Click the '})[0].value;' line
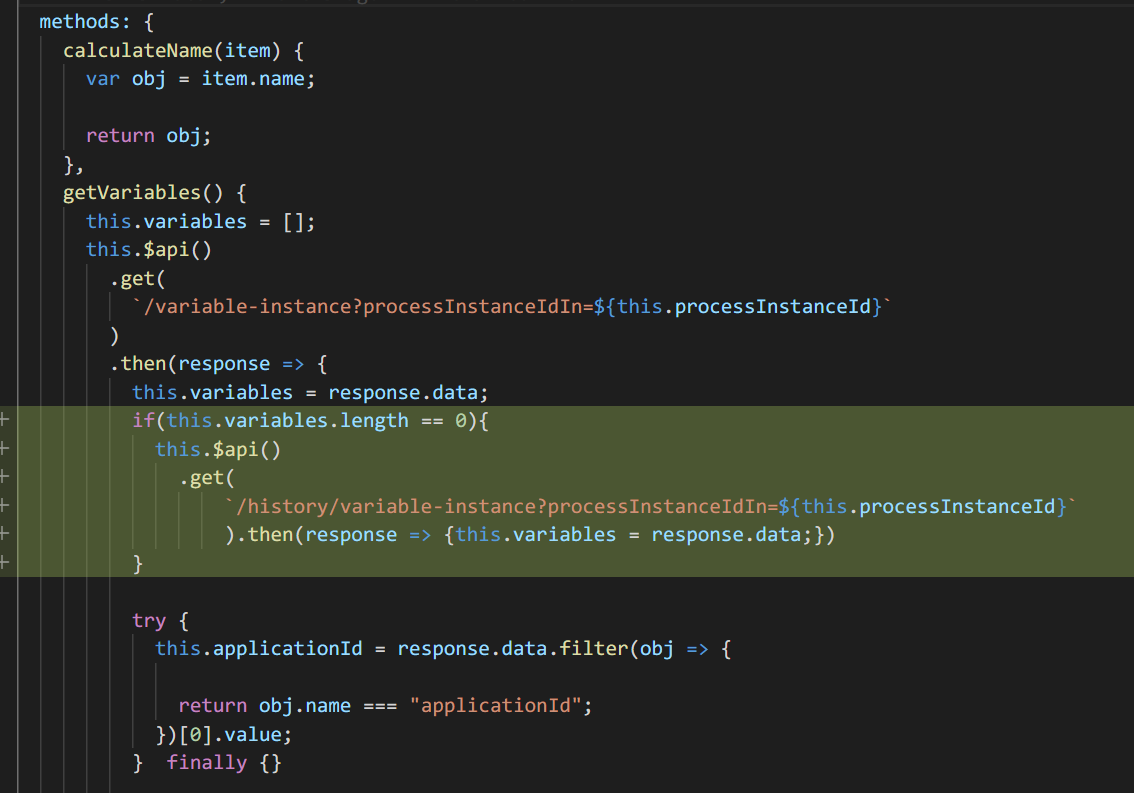The image size is (1134, 793). 223,735
